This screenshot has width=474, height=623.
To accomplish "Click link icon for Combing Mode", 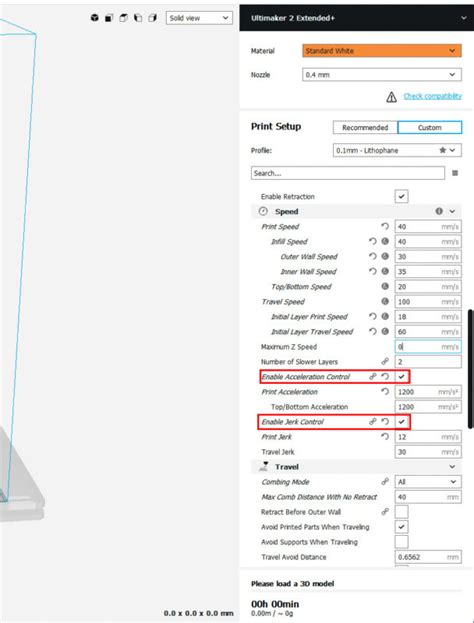I will 385,482.
